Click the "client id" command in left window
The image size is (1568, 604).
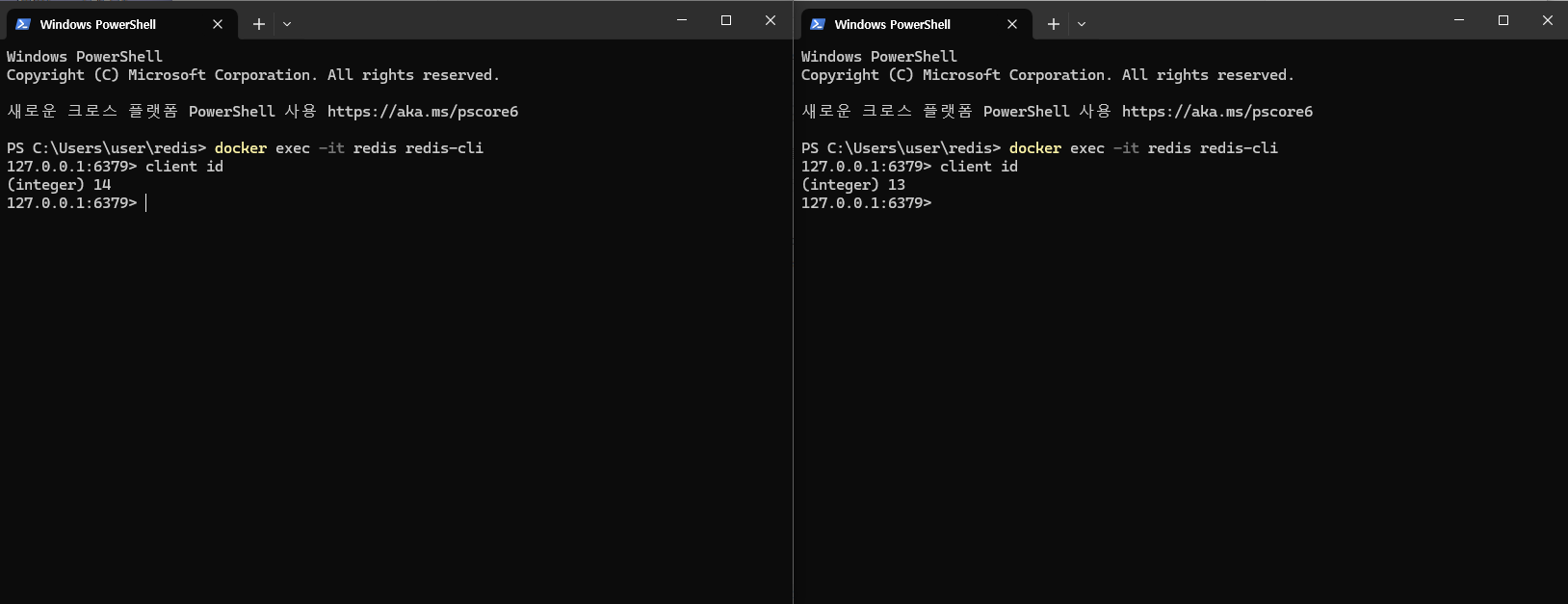click(x=185, y=167)
